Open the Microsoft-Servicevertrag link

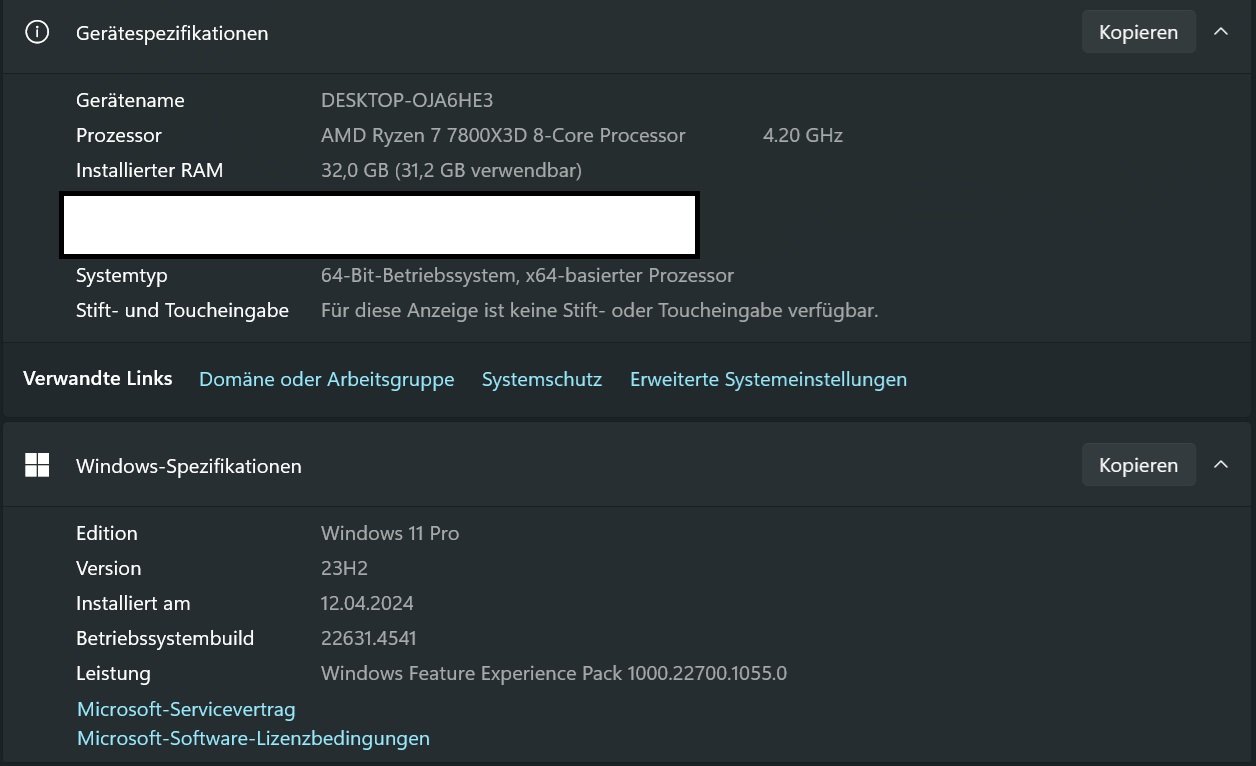pyautogui.click(x=186, y=709)
